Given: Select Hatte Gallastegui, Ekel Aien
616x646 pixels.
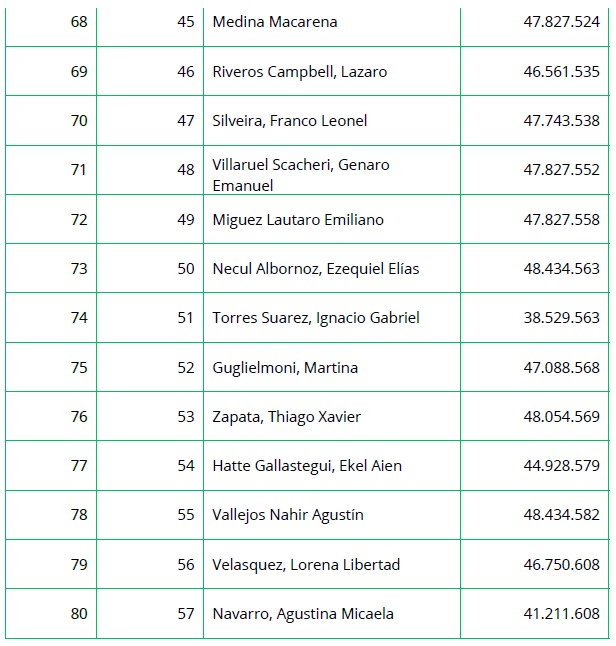Looking at the screenshot, I should tap(301, 466).
